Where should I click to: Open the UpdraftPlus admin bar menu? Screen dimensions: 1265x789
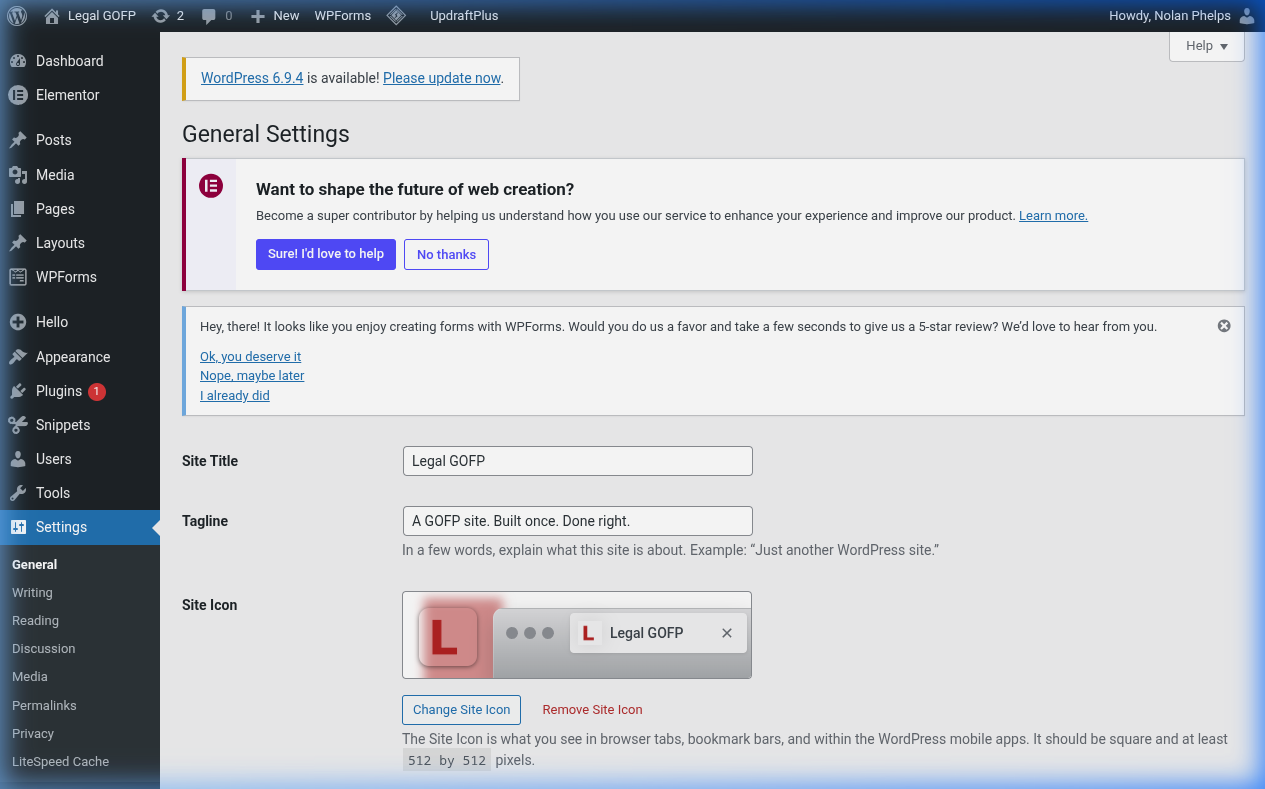(463, 15)
